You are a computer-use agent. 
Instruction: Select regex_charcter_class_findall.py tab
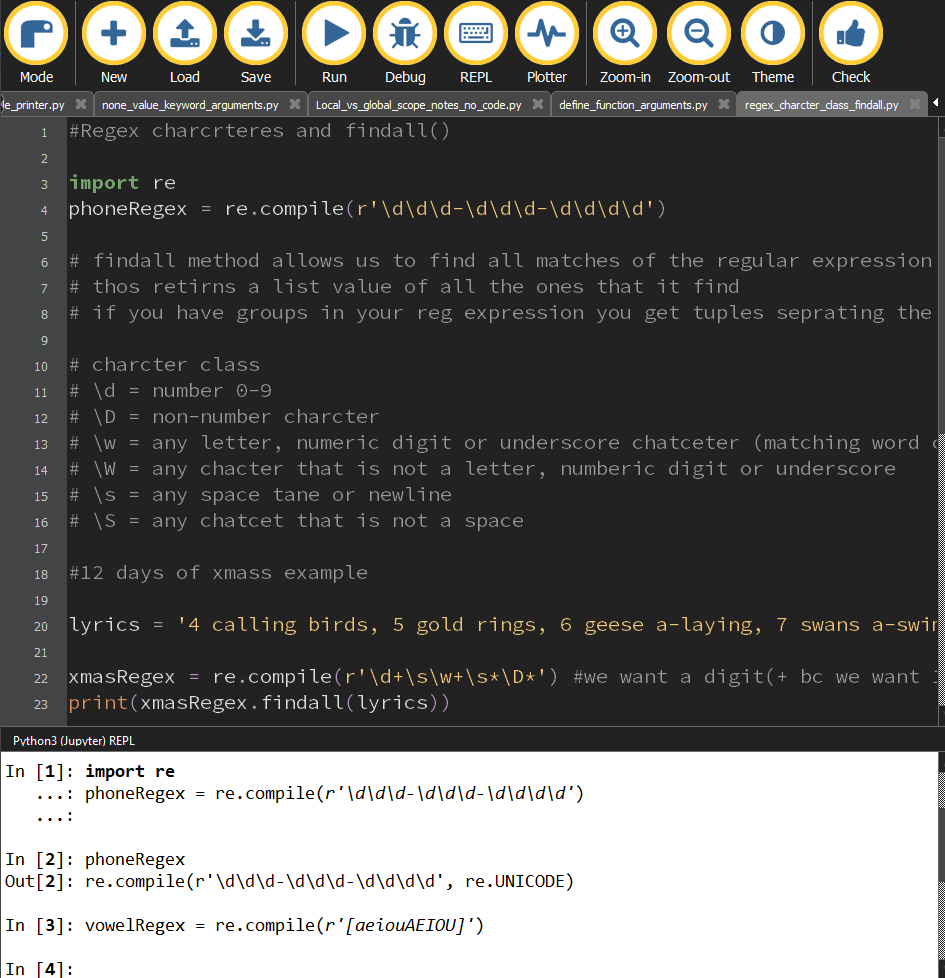821,105
